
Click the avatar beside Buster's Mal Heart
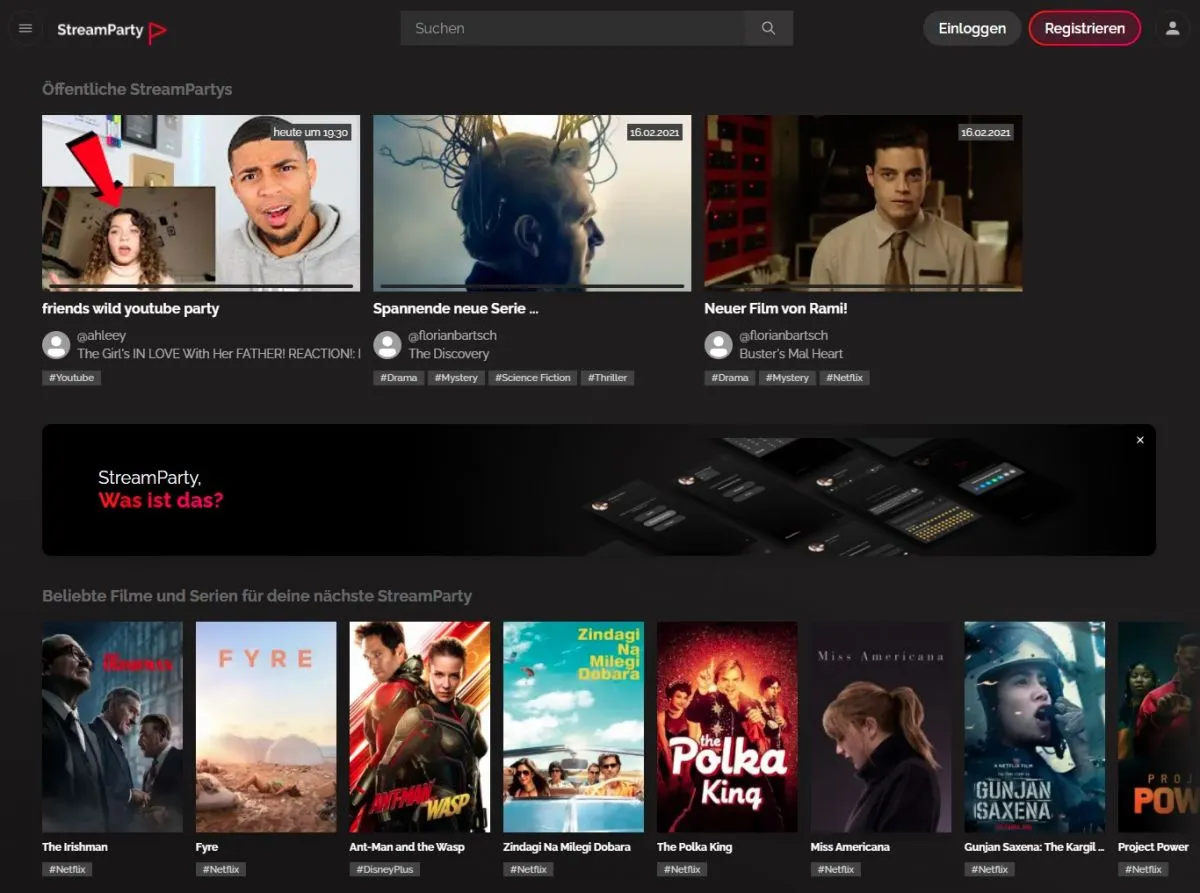[x=718, y=345]
